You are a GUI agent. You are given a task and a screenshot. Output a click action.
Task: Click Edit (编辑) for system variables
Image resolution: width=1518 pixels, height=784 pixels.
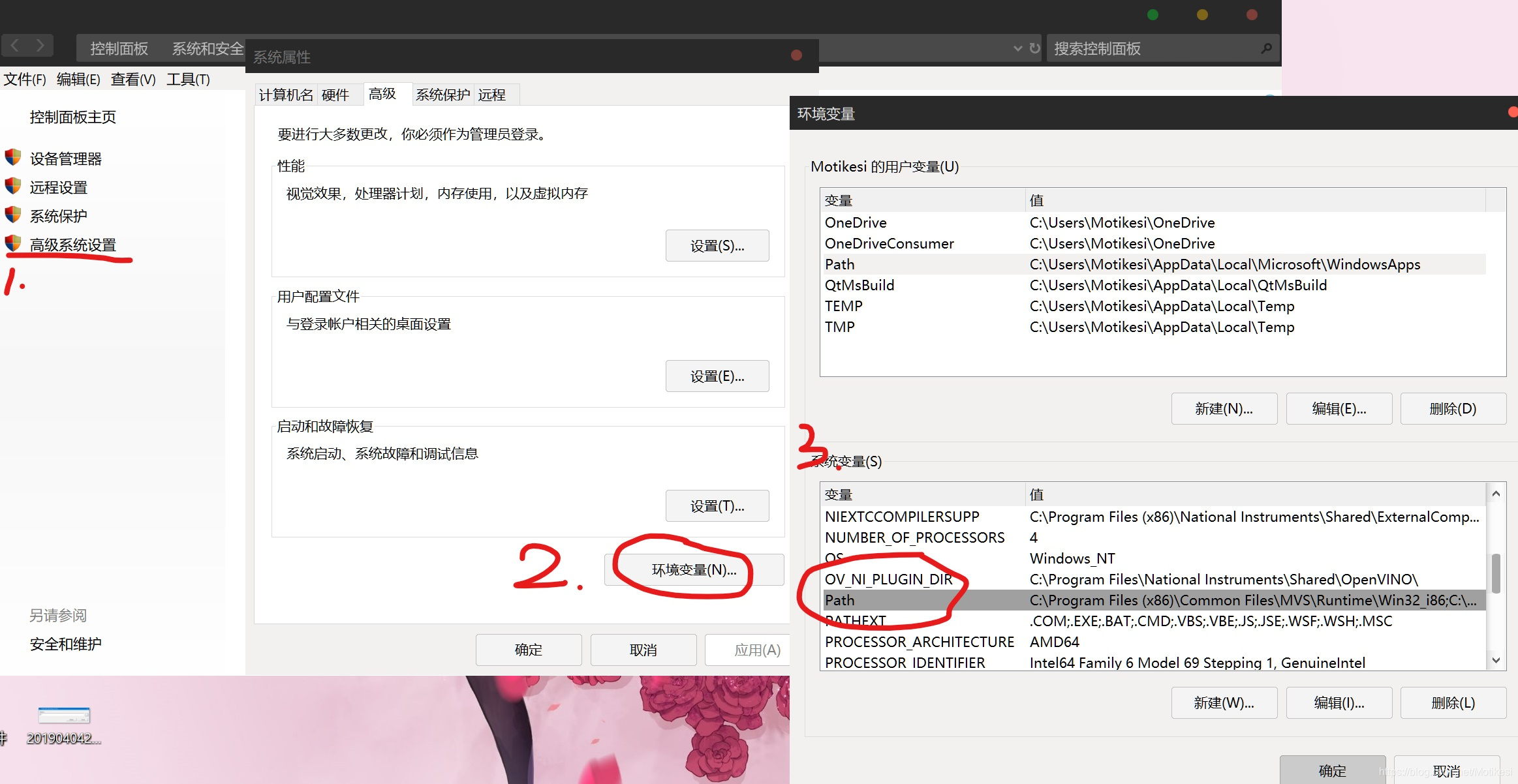[1339, 703]
